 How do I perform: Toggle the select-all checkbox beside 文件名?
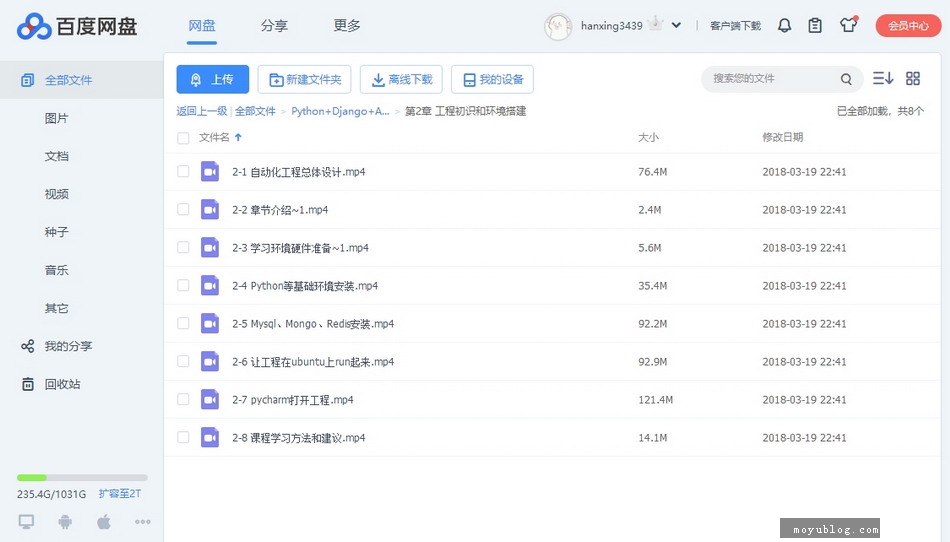click(x=183, y=138)
